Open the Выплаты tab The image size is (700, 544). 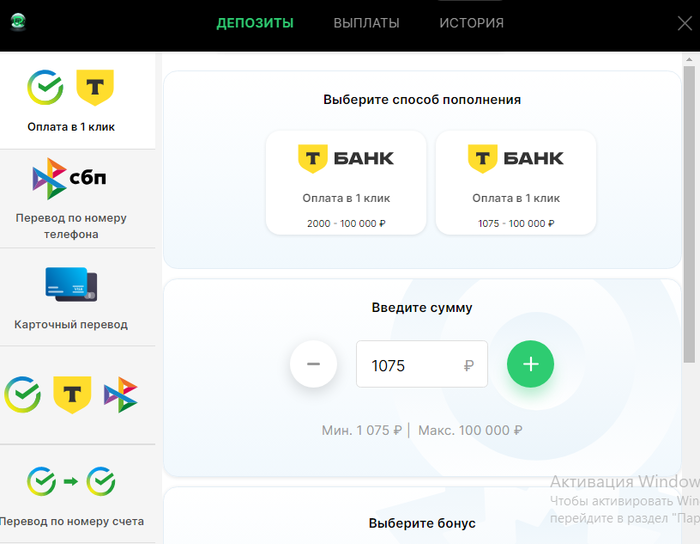366,23
